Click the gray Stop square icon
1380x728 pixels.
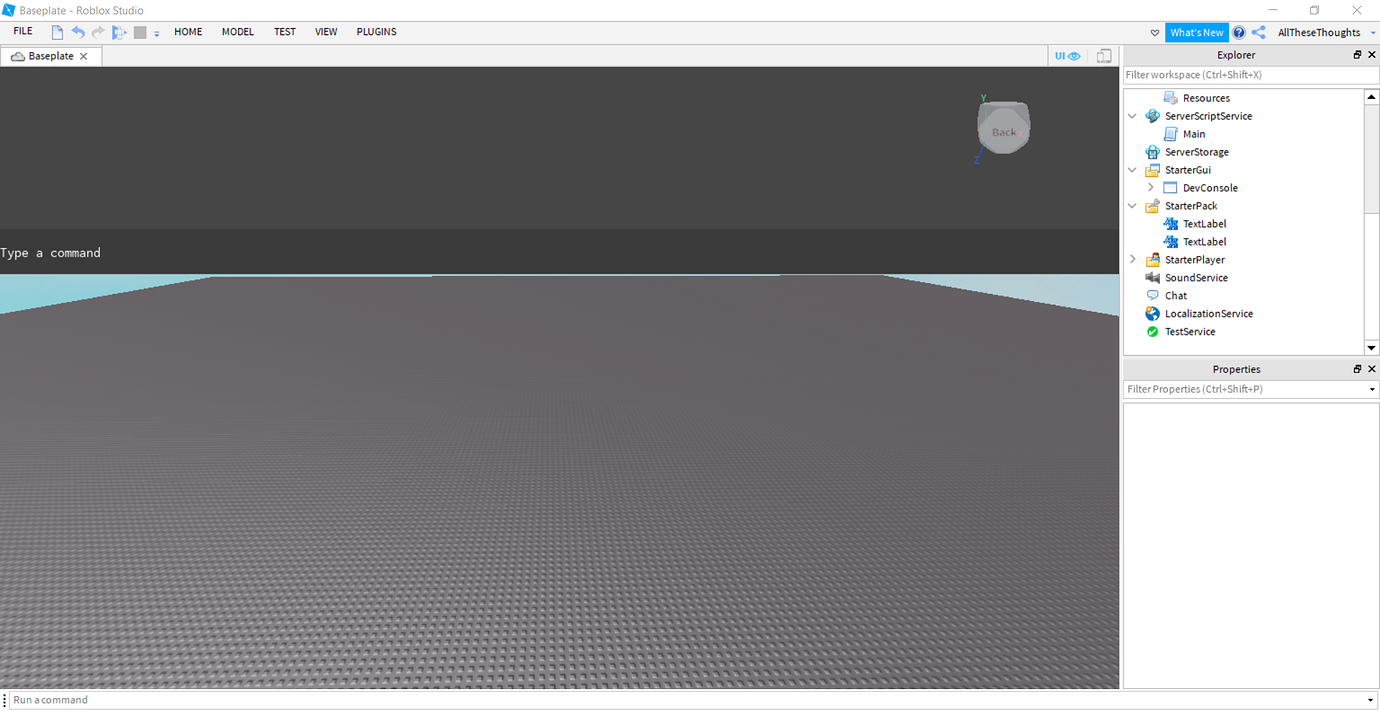click(x=140, y=32)
